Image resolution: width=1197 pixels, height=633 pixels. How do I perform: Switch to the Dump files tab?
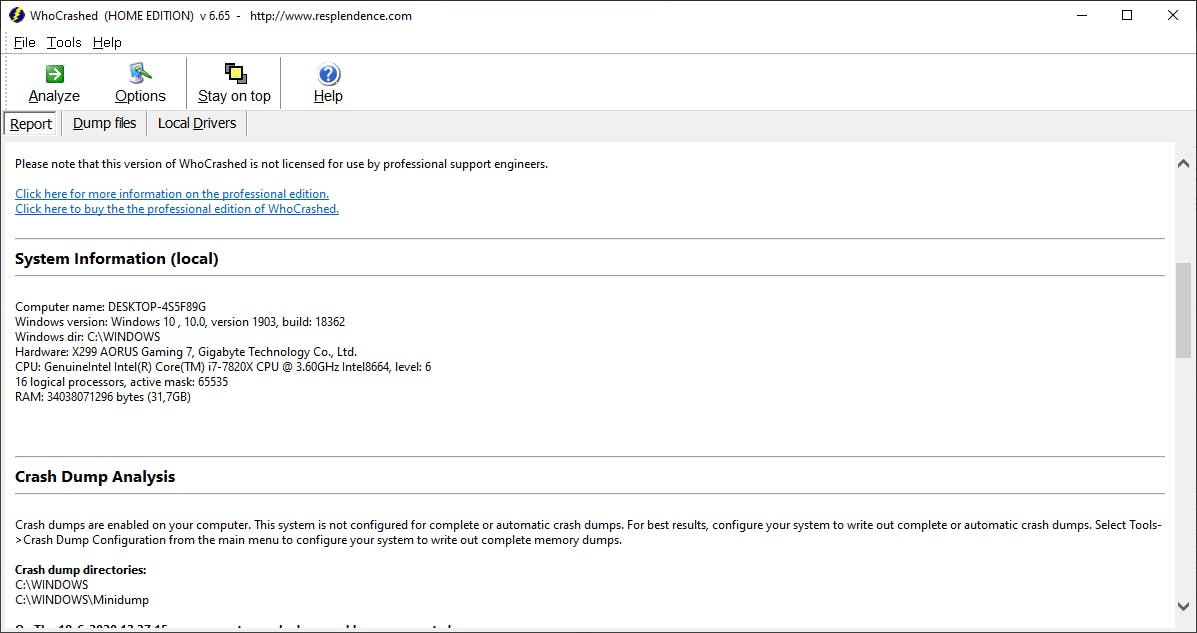[x=104, y=122]
